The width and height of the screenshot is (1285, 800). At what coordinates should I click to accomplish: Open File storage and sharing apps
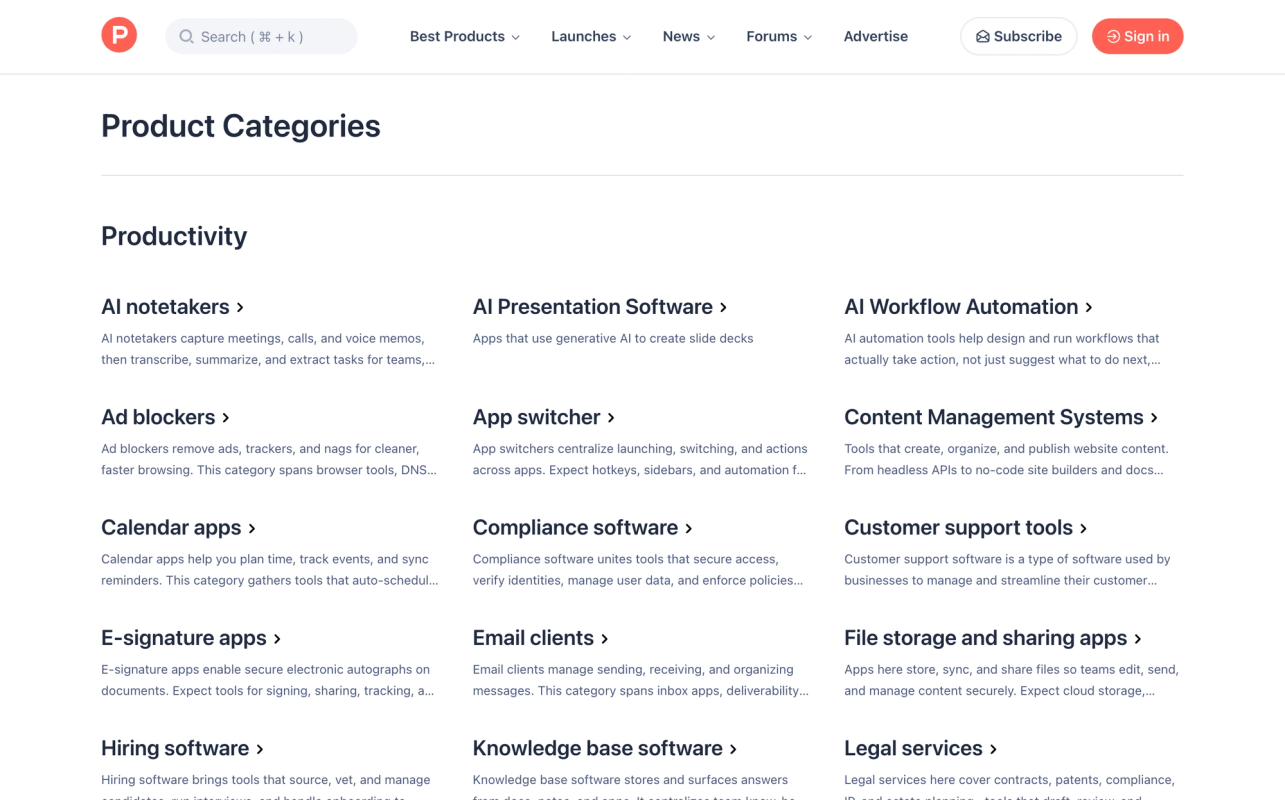click(x=993, y=638)
